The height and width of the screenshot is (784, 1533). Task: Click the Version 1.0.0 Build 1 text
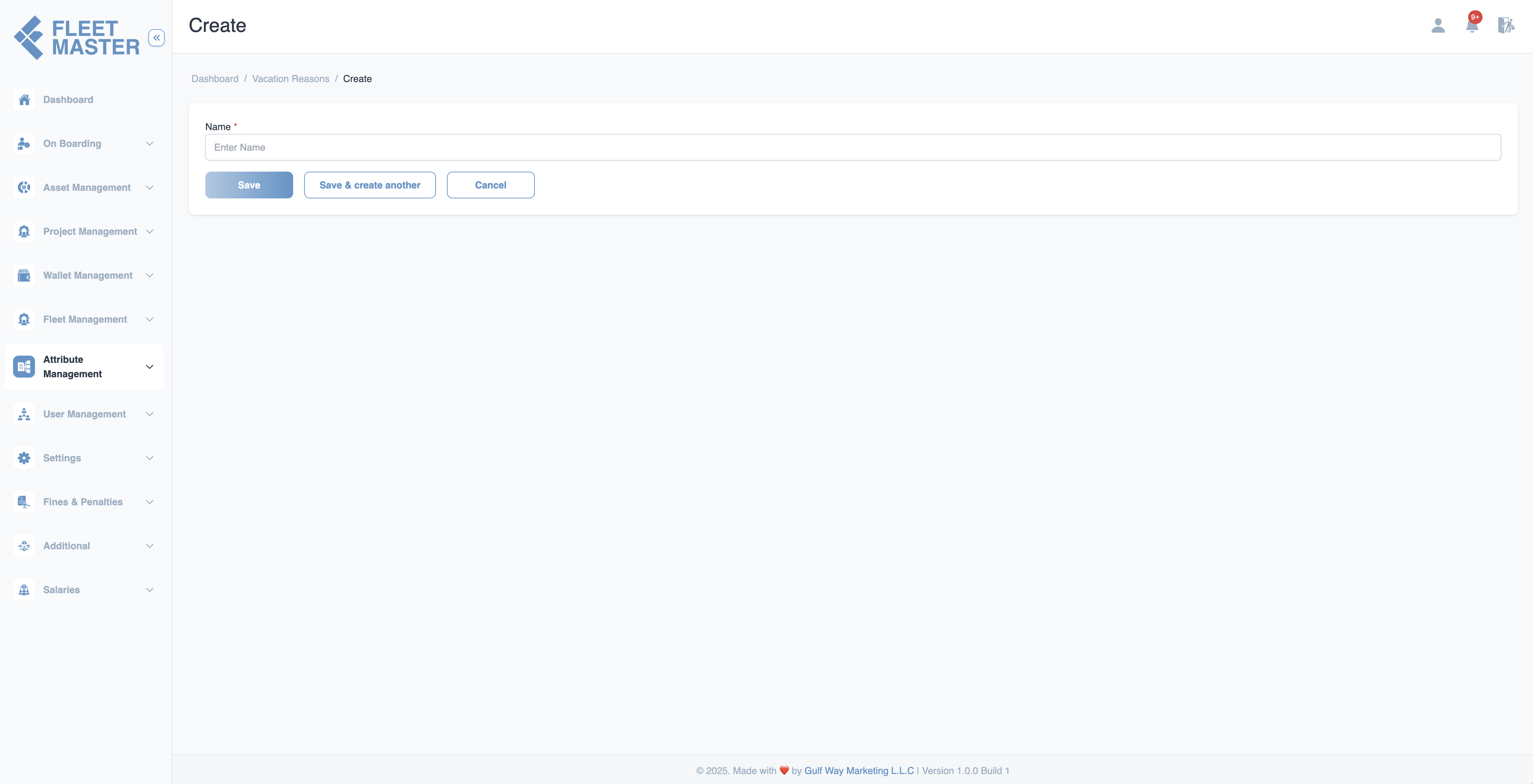tap(965, 770)
